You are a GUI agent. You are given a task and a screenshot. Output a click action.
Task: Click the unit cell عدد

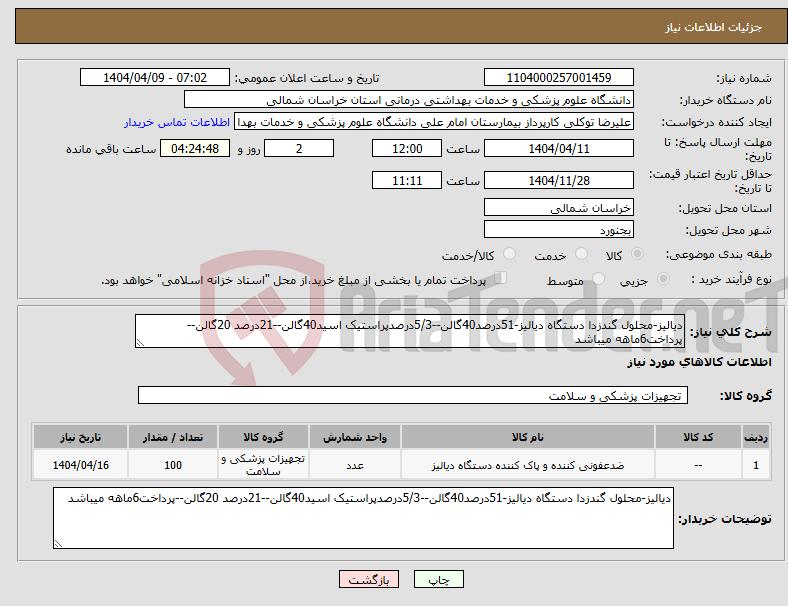coord(355,465)
